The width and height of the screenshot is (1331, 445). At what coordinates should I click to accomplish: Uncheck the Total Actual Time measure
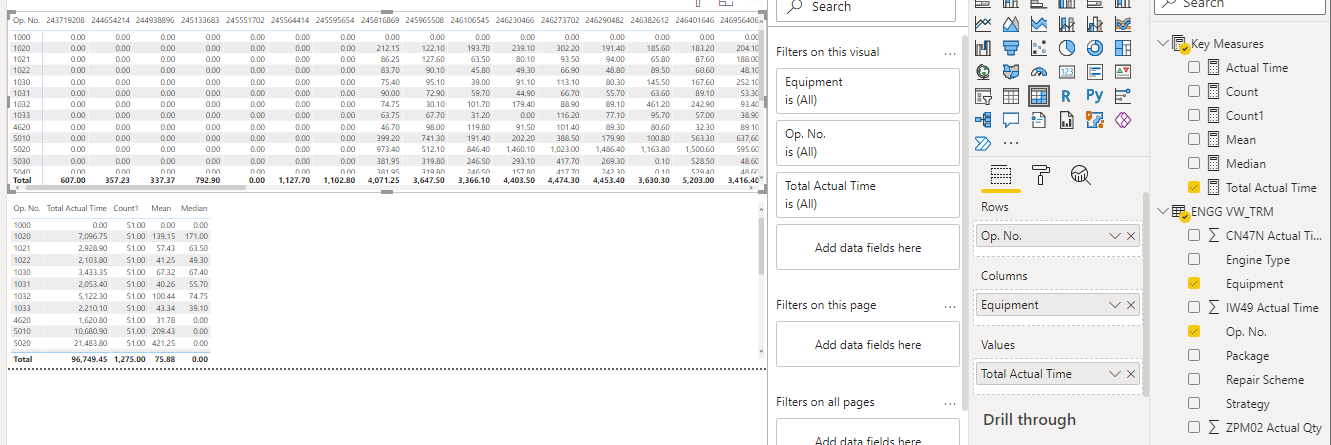click(1194, 187)
